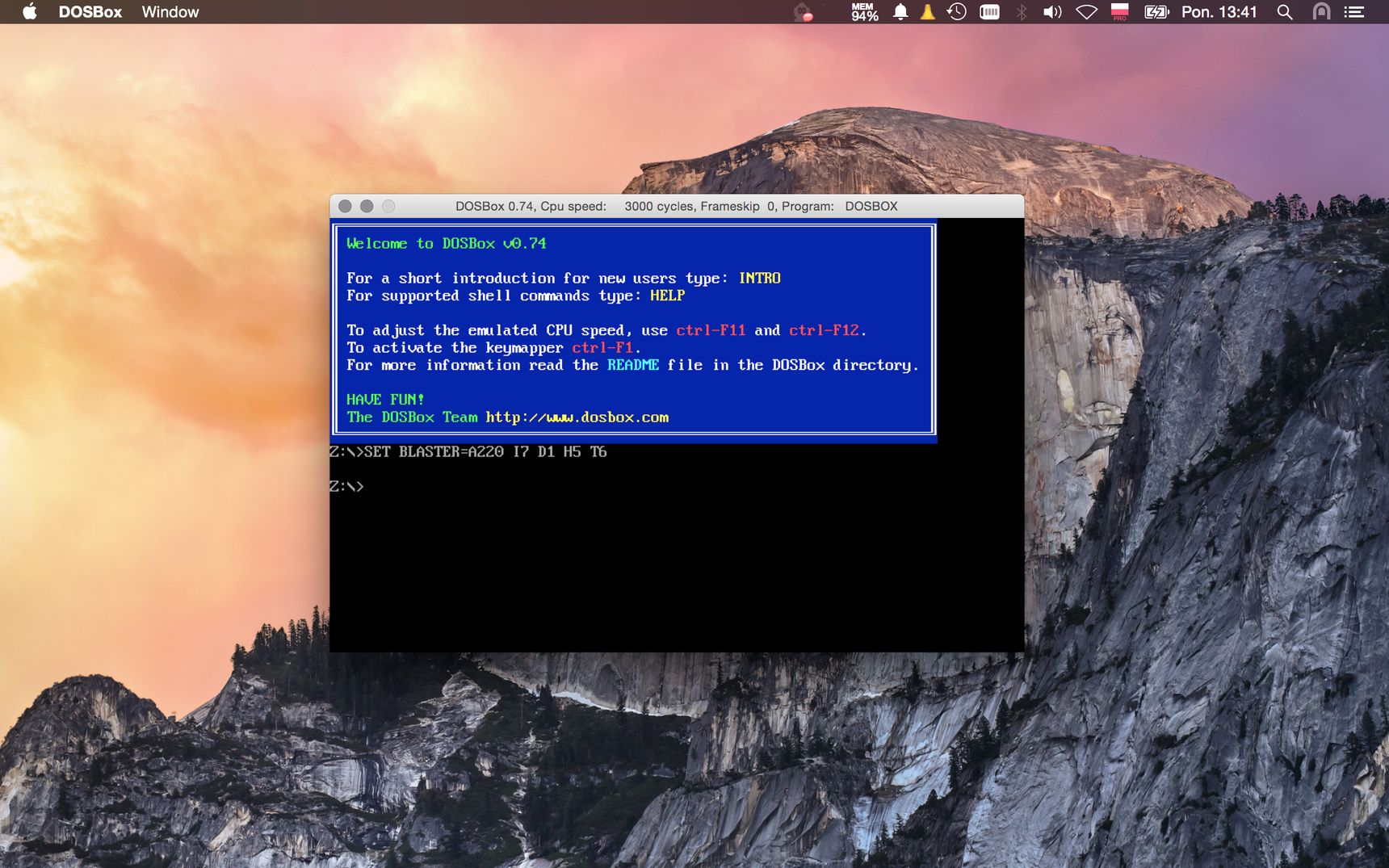This screenshot has height=868, width=1389.
Task: Open the Apple menu
Action: coord(29,11)
